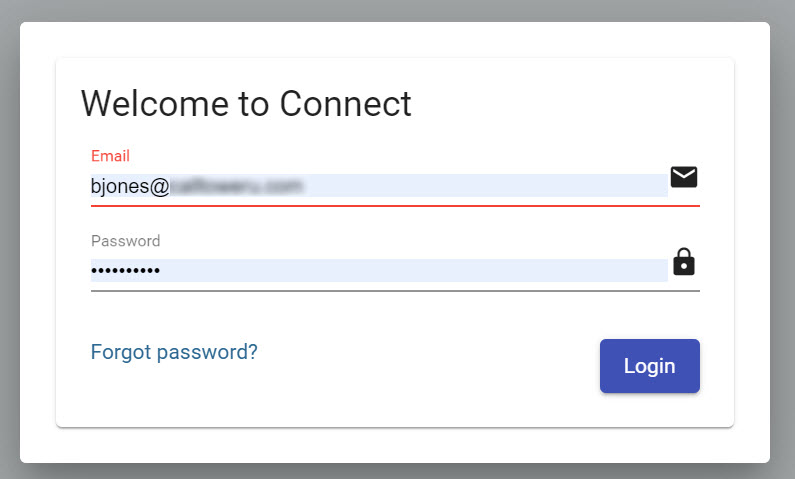Click the bjones@ text in email box
Image resolution: width=795 pixels, height=479 pixels.
[x=130, y=186]
